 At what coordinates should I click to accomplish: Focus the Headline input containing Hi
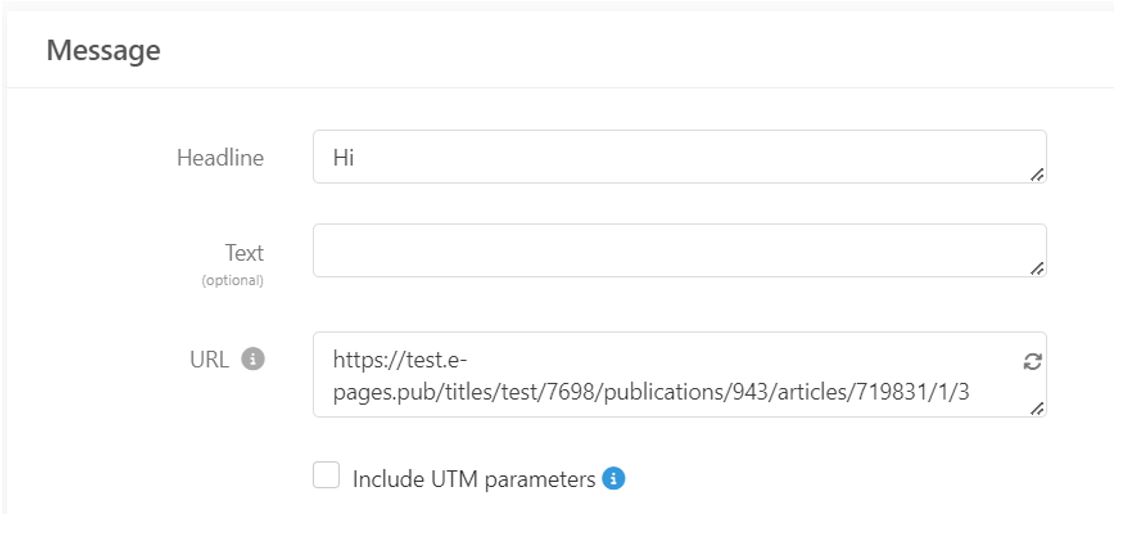(679, 157)
